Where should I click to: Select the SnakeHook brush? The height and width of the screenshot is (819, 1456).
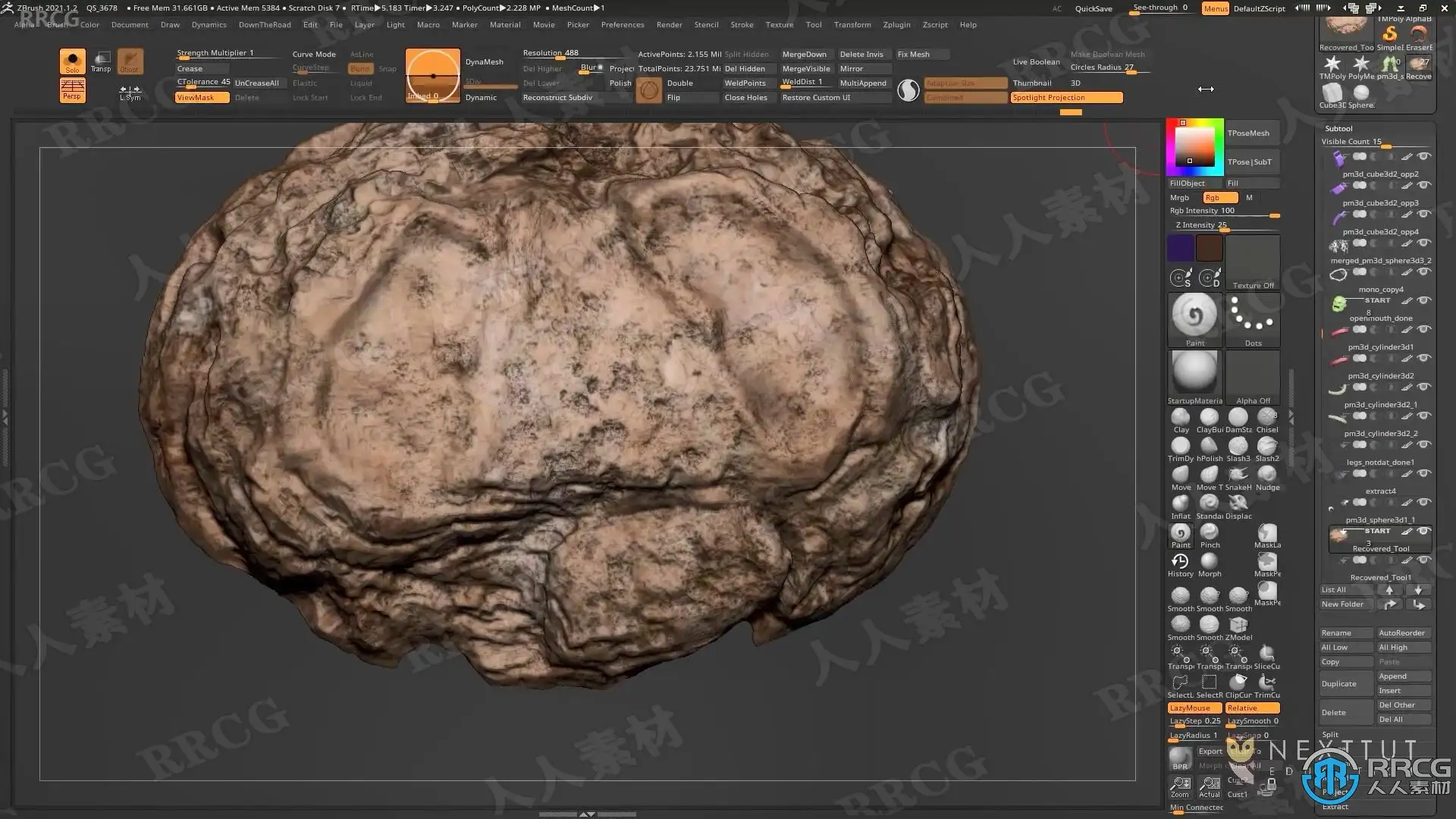(1238, 478)
